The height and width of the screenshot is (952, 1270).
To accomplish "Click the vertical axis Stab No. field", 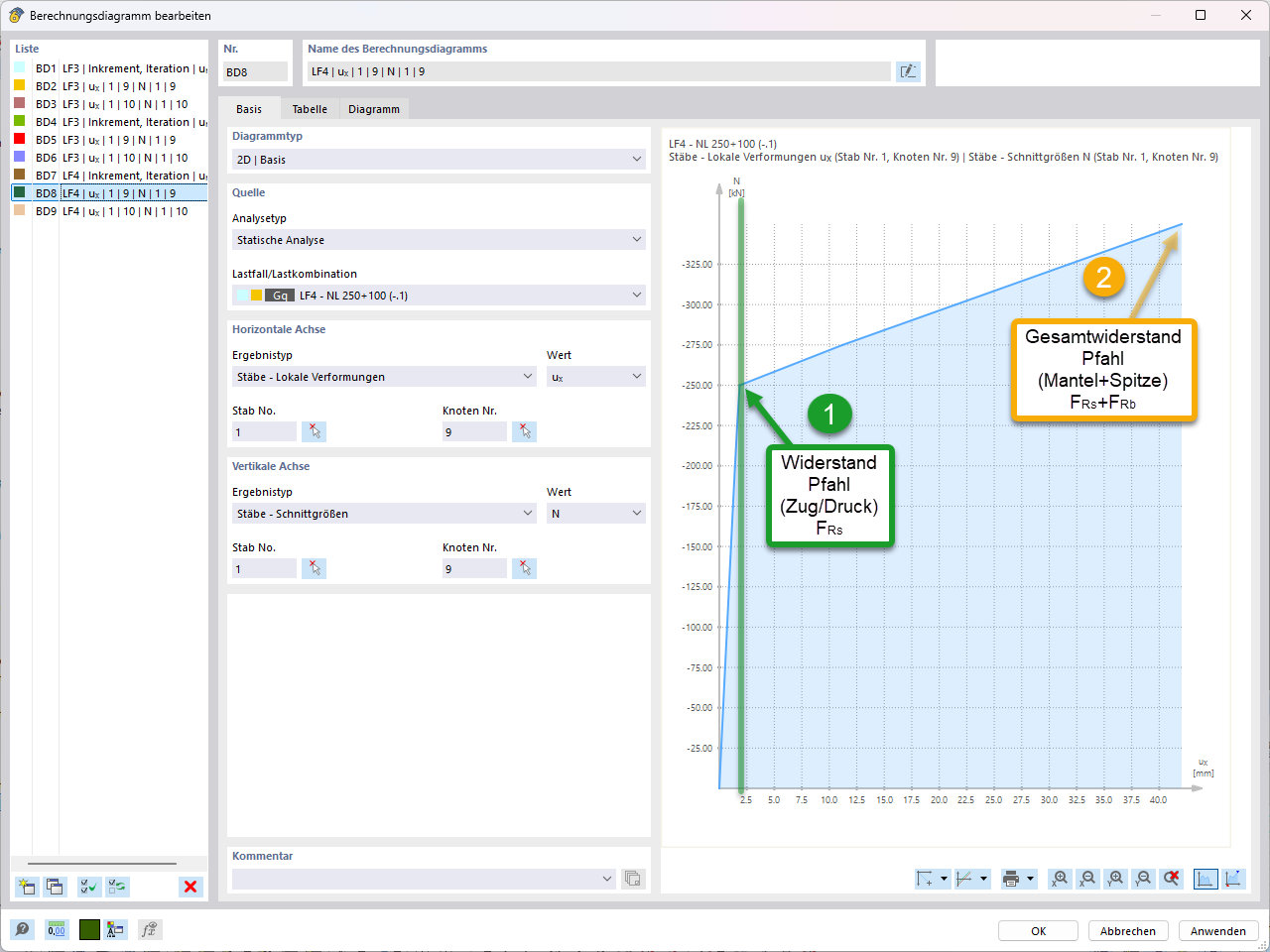I will pyautogui.click(x=264, y=568).
